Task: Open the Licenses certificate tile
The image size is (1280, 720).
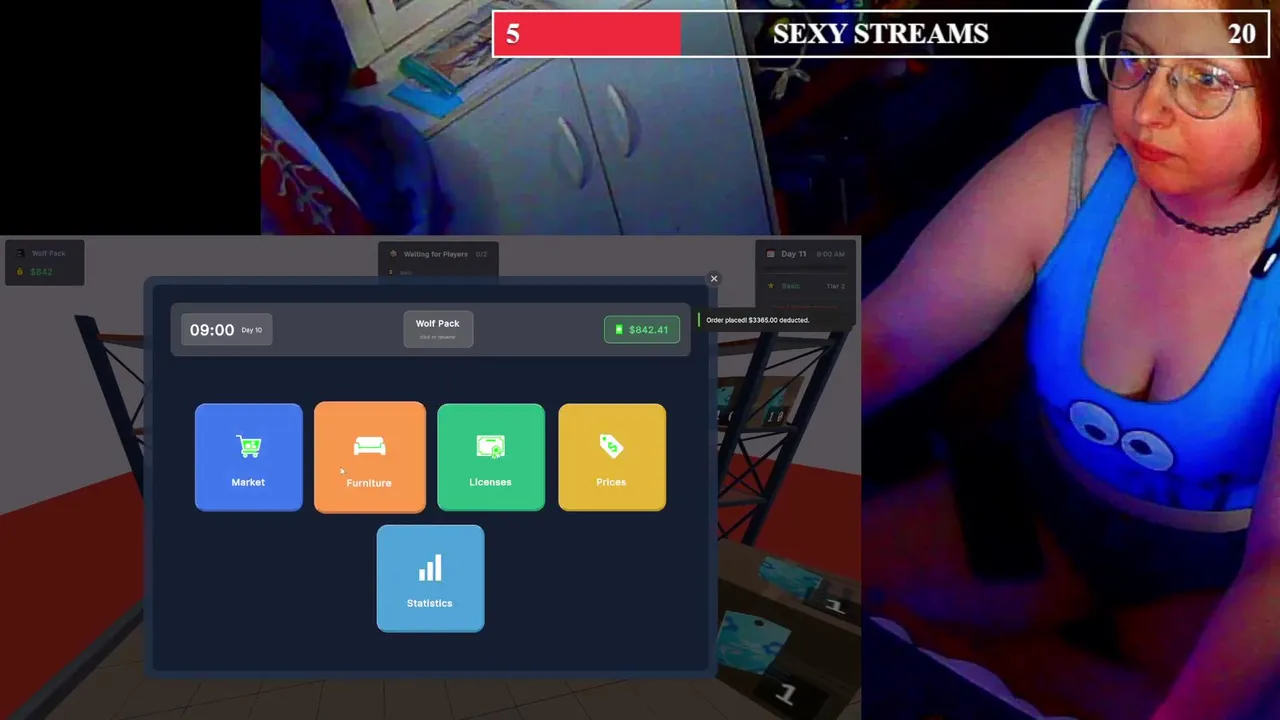Action: (490, 457)
